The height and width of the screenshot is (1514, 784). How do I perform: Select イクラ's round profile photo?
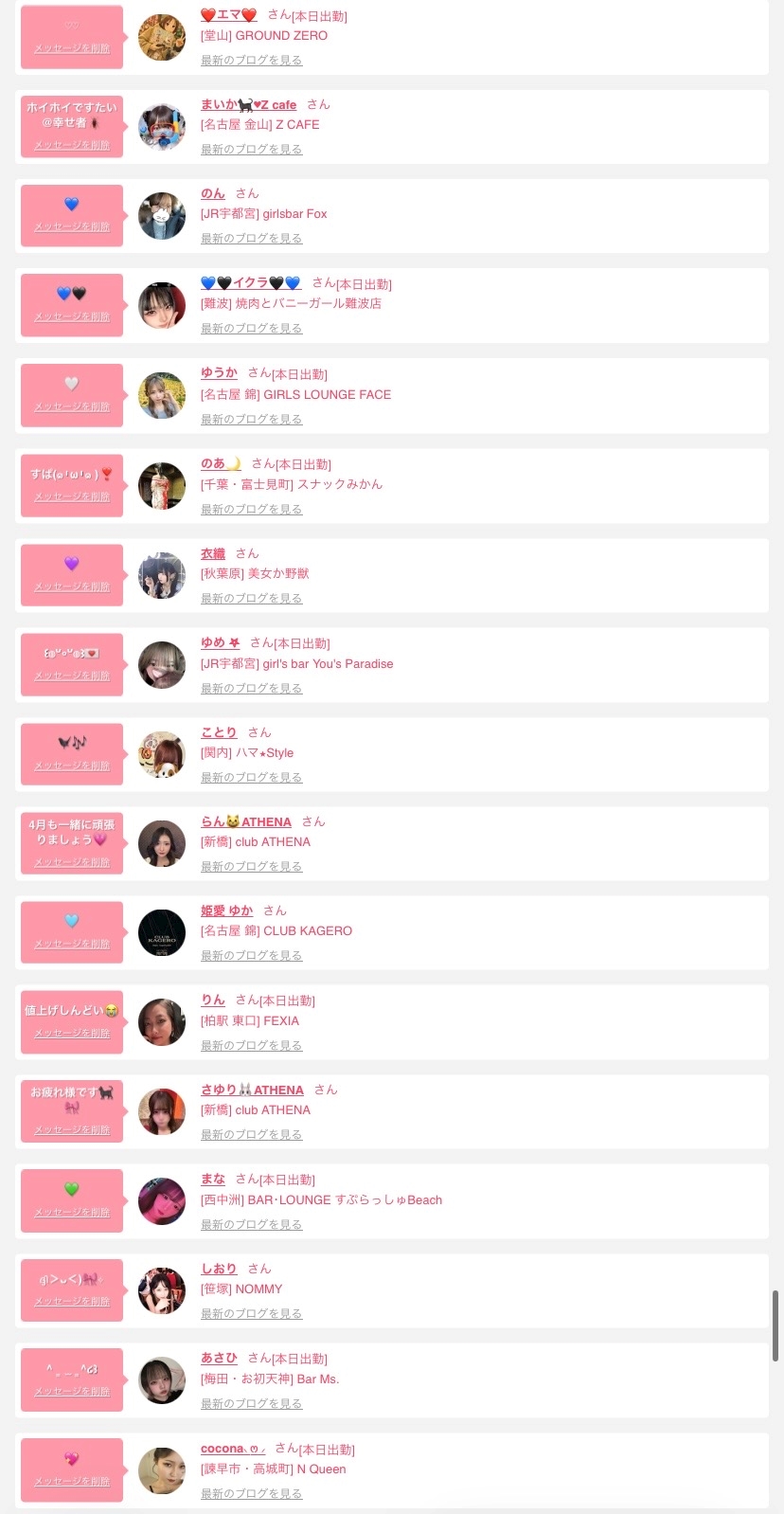pyautogui.click(x=162, y=306)
